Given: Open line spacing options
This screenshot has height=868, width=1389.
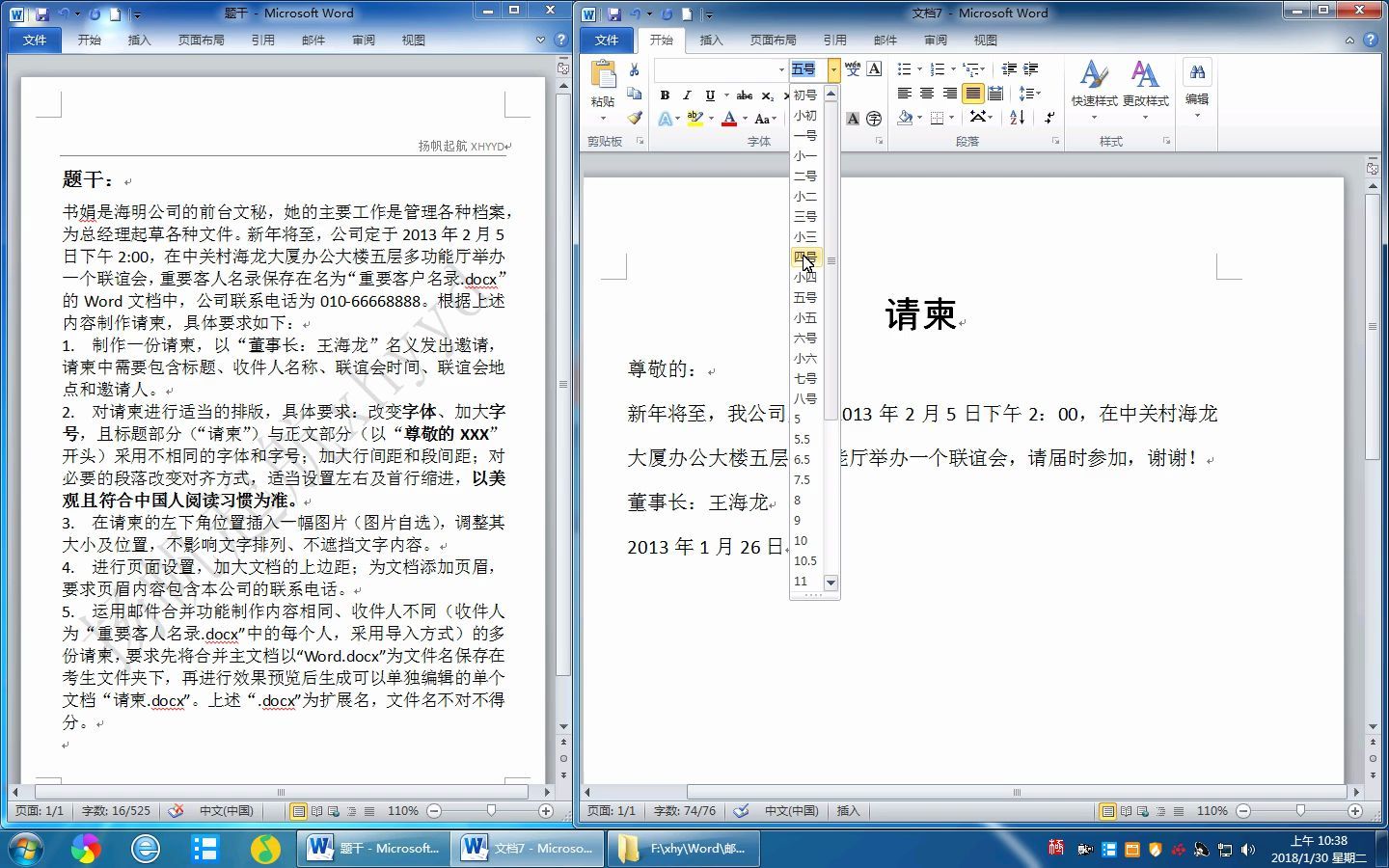Looking at the screenshot, I should pos(1029,94).
